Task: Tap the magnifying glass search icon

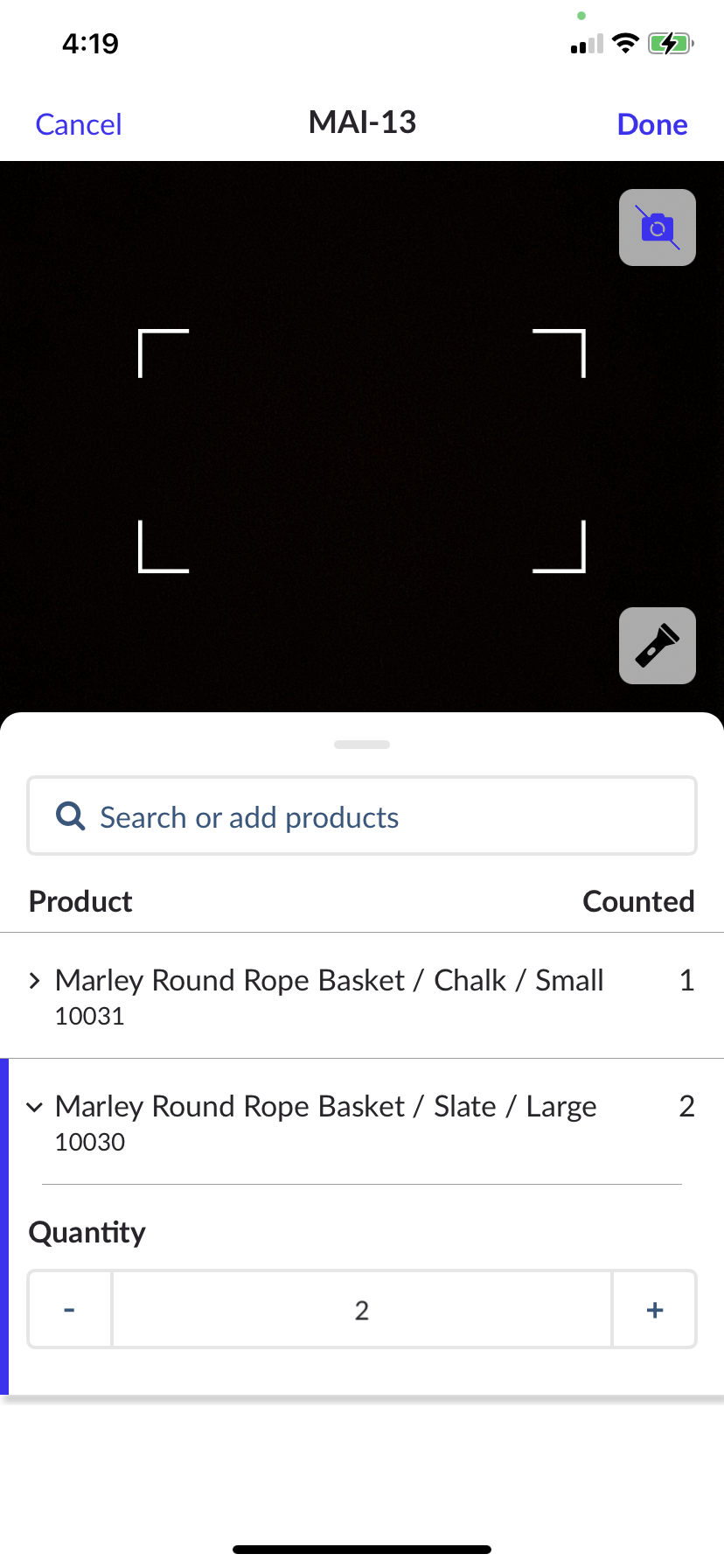Action: 70,816
